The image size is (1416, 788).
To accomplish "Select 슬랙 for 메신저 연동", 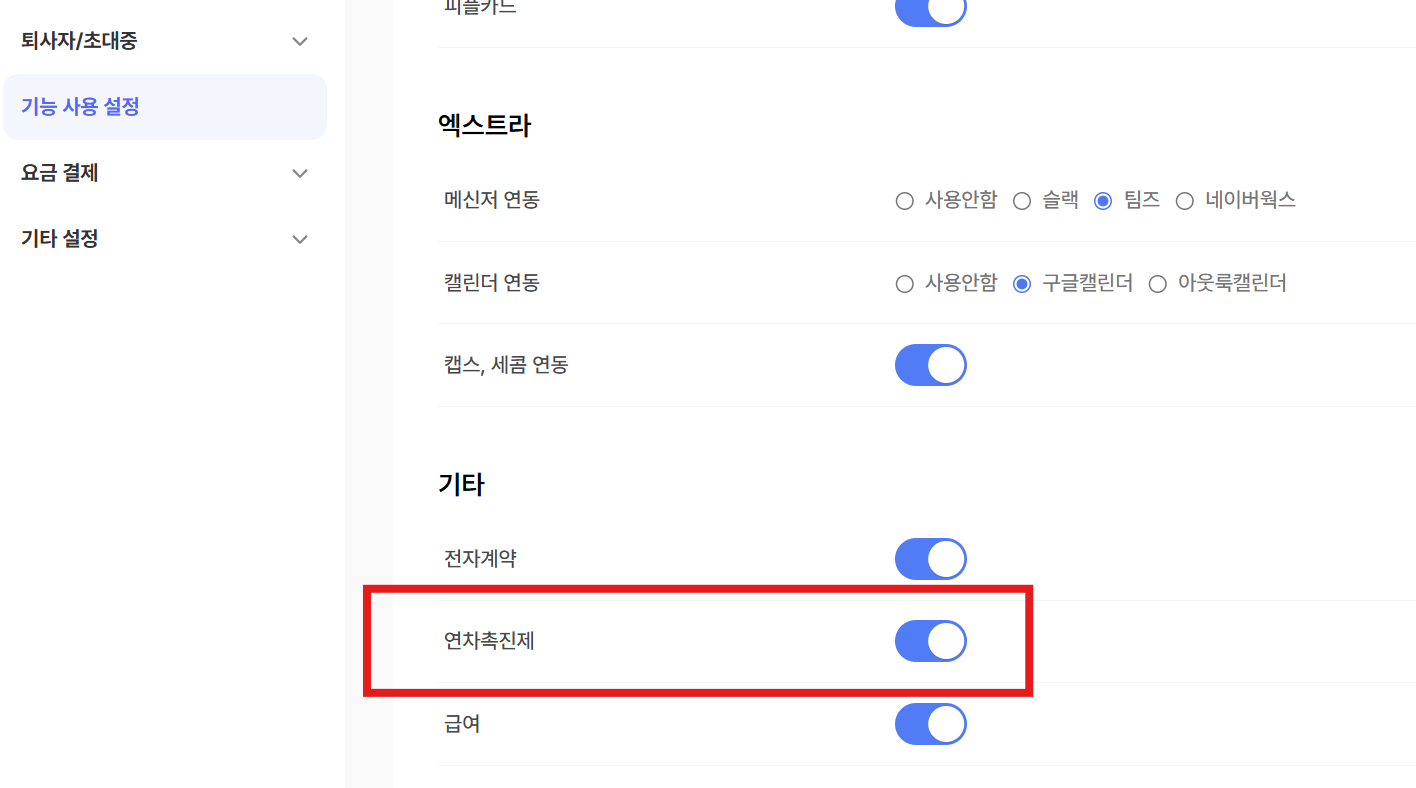I will [x=1022, y=201].
